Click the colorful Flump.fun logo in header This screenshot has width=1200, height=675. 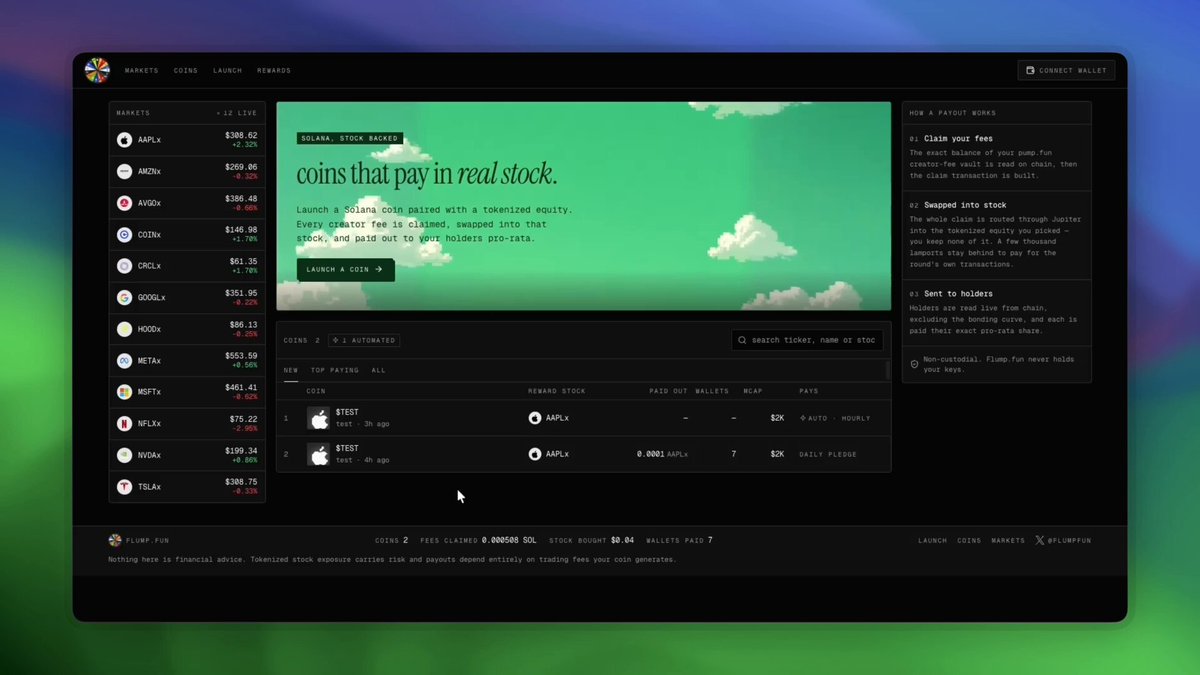click(96, 70)
